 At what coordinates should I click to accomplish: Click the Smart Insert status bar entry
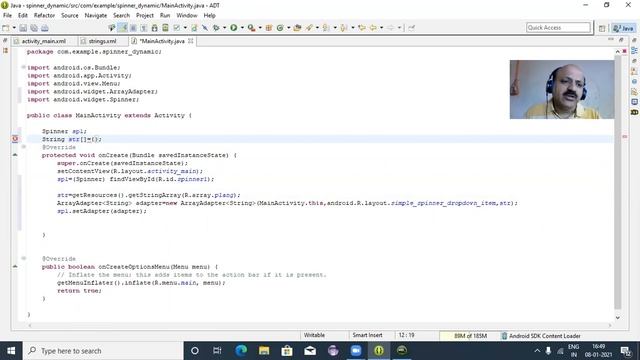tap(367, 335)
